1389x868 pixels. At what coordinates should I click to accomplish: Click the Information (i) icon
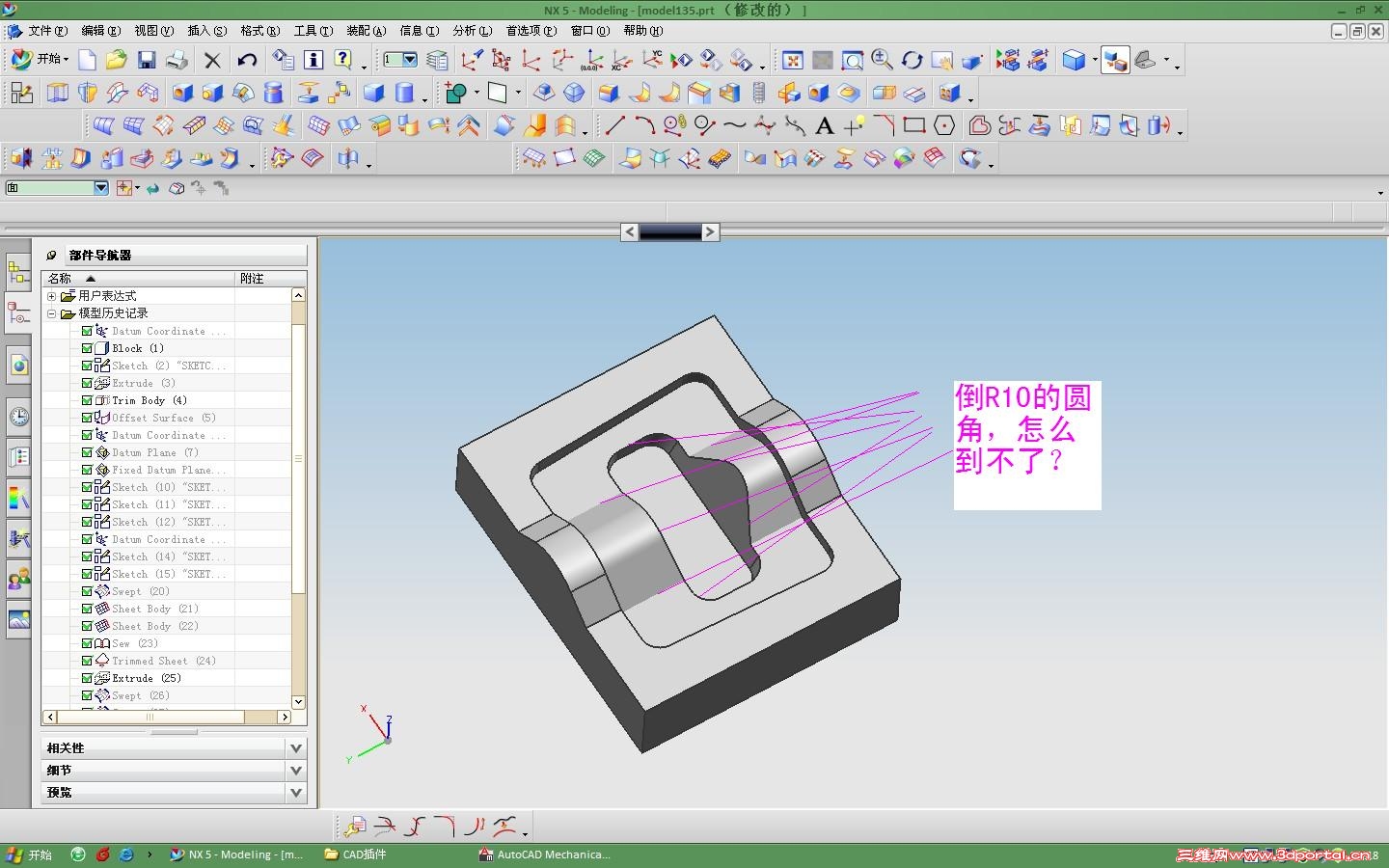pyautogui.click(x=313, y=60)
